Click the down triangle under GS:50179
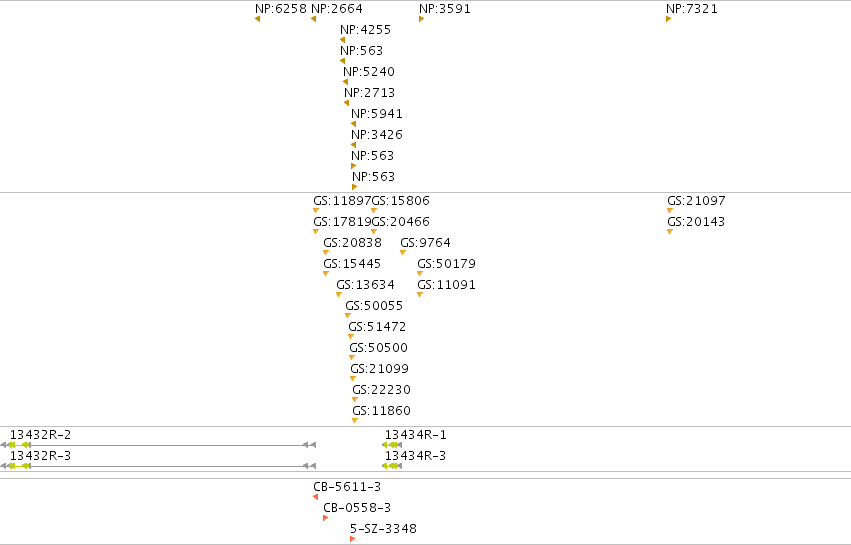This screenshot has width=851, height=545. tap(420, 274)
